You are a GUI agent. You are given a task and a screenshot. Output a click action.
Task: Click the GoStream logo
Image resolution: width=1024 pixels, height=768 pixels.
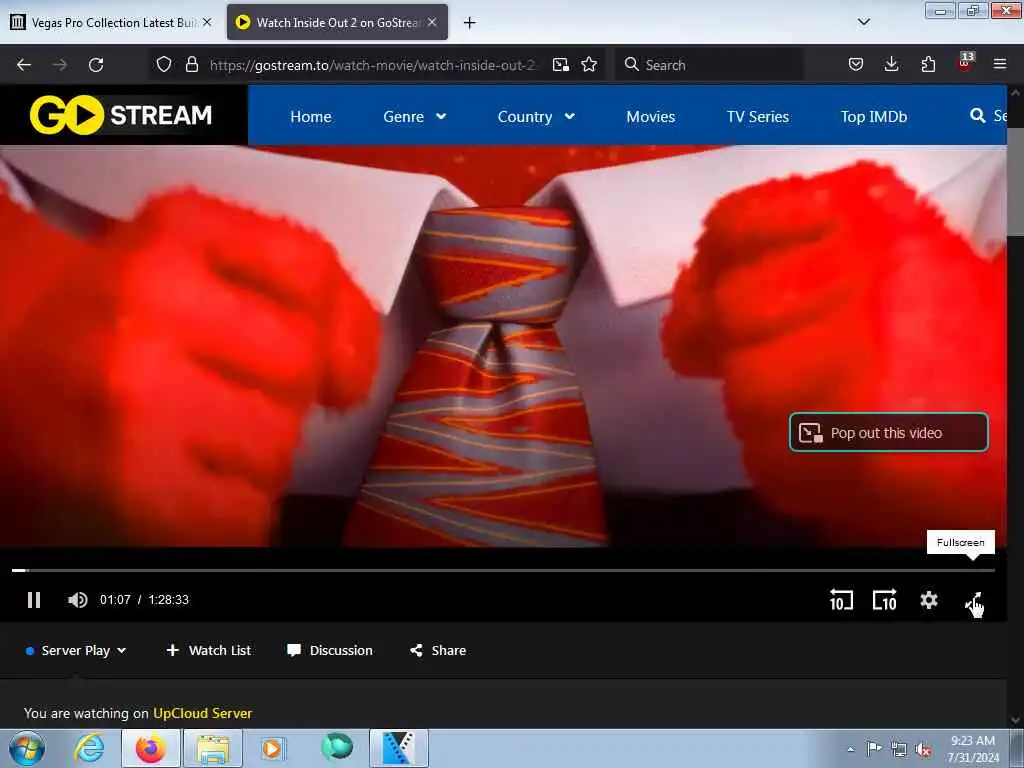(121, 115)
